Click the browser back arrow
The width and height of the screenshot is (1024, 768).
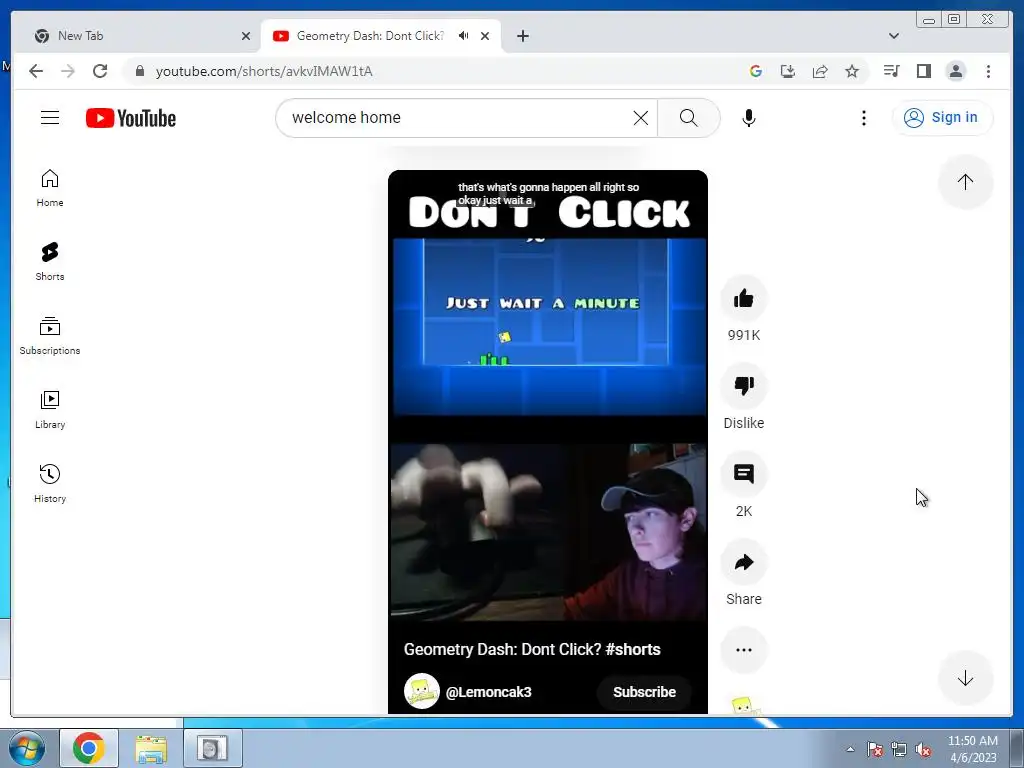(x=36, y=71)
